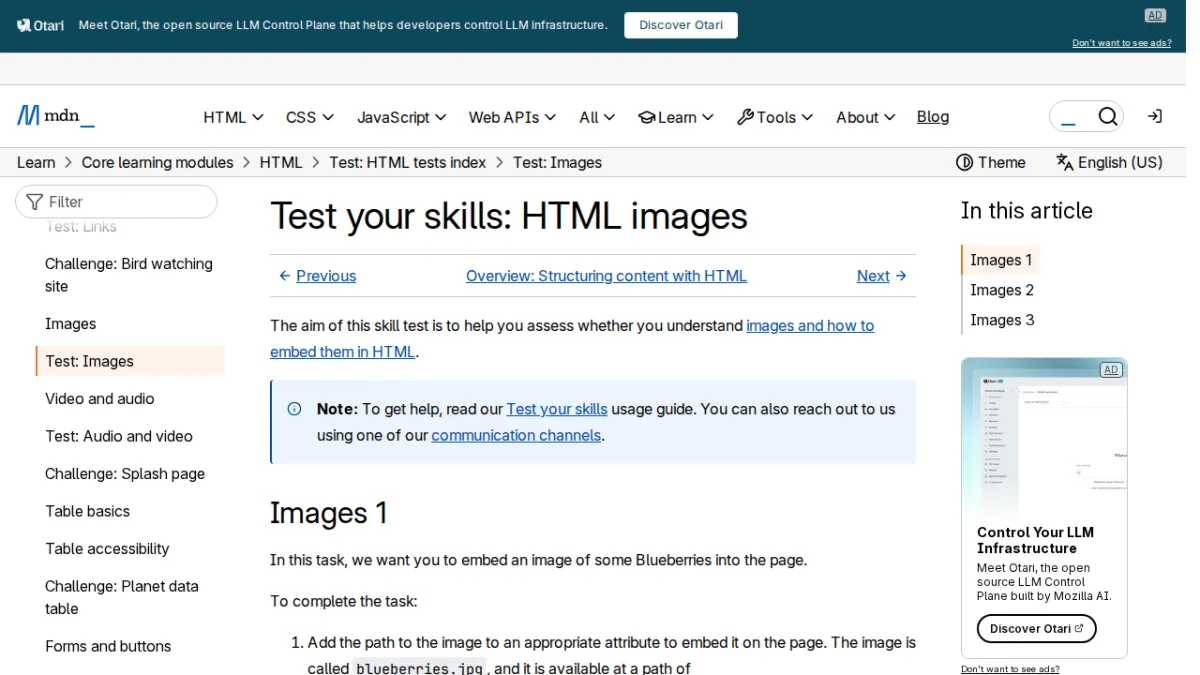1200x675 pixels.
Task: Click the sidebar ad preview thumbnail image
Action: pyautogui.click(x=1044, y=436)
